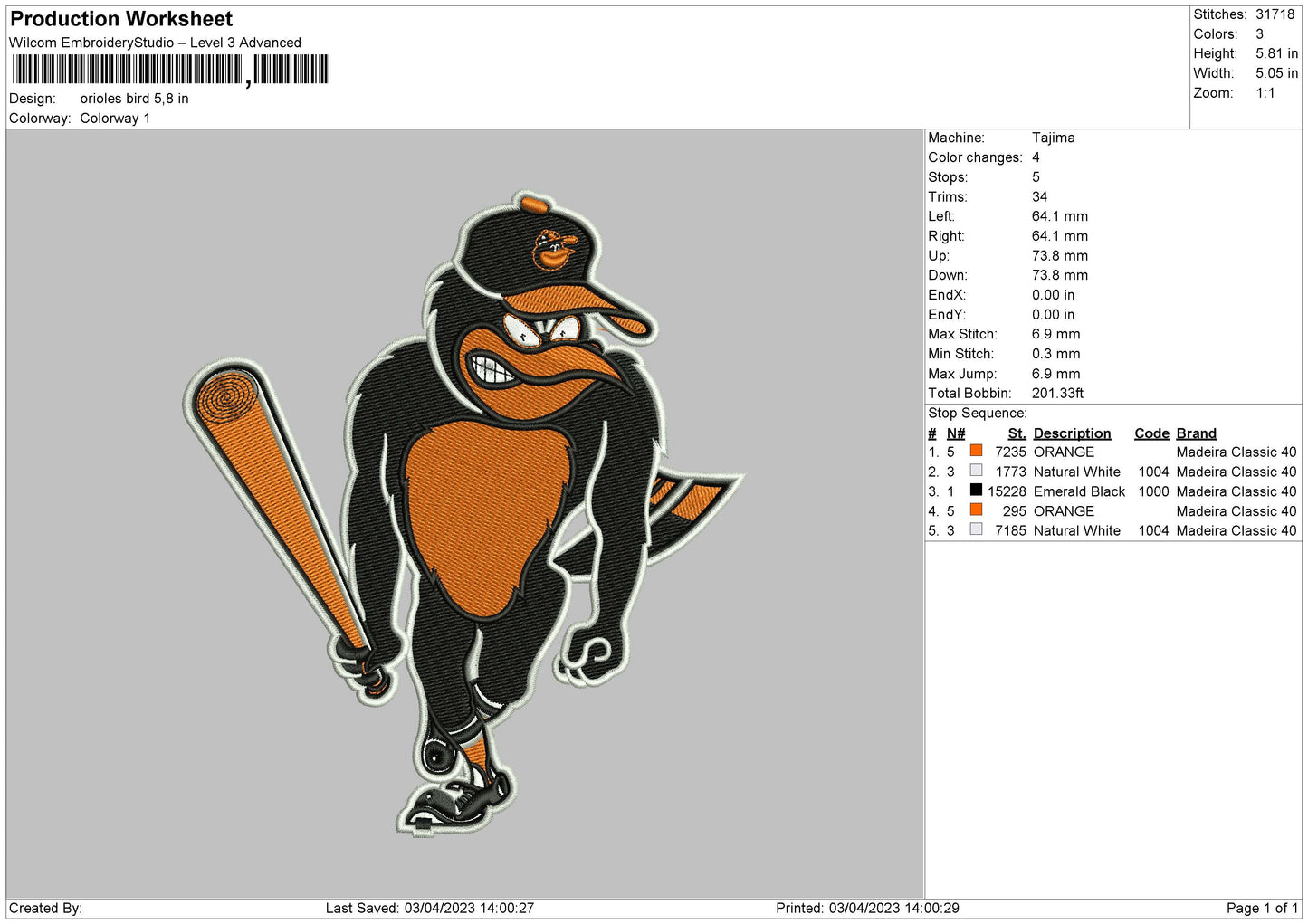Click the 'Min Stitch:' value '0.3 mm'
1308x924 pixels.
[1055, 354]
